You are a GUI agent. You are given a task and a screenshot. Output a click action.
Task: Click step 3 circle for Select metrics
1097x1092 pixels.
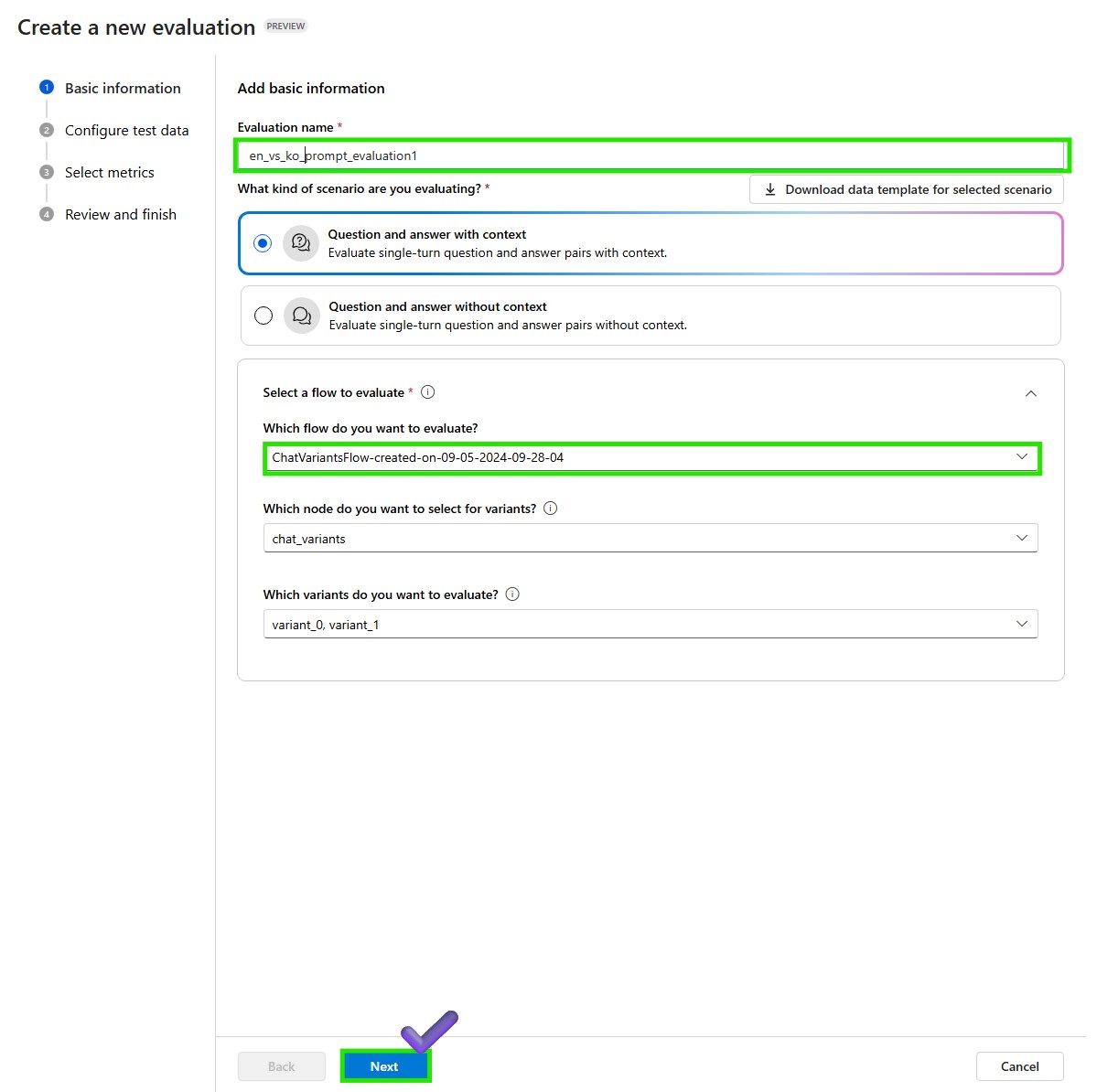click(47, 172)
